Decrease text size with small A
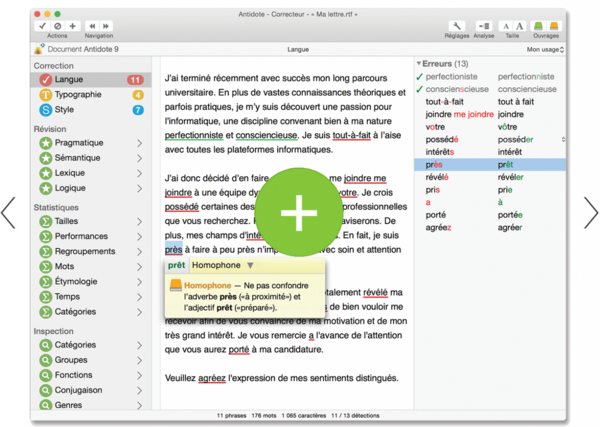 [x=506, y=26]
